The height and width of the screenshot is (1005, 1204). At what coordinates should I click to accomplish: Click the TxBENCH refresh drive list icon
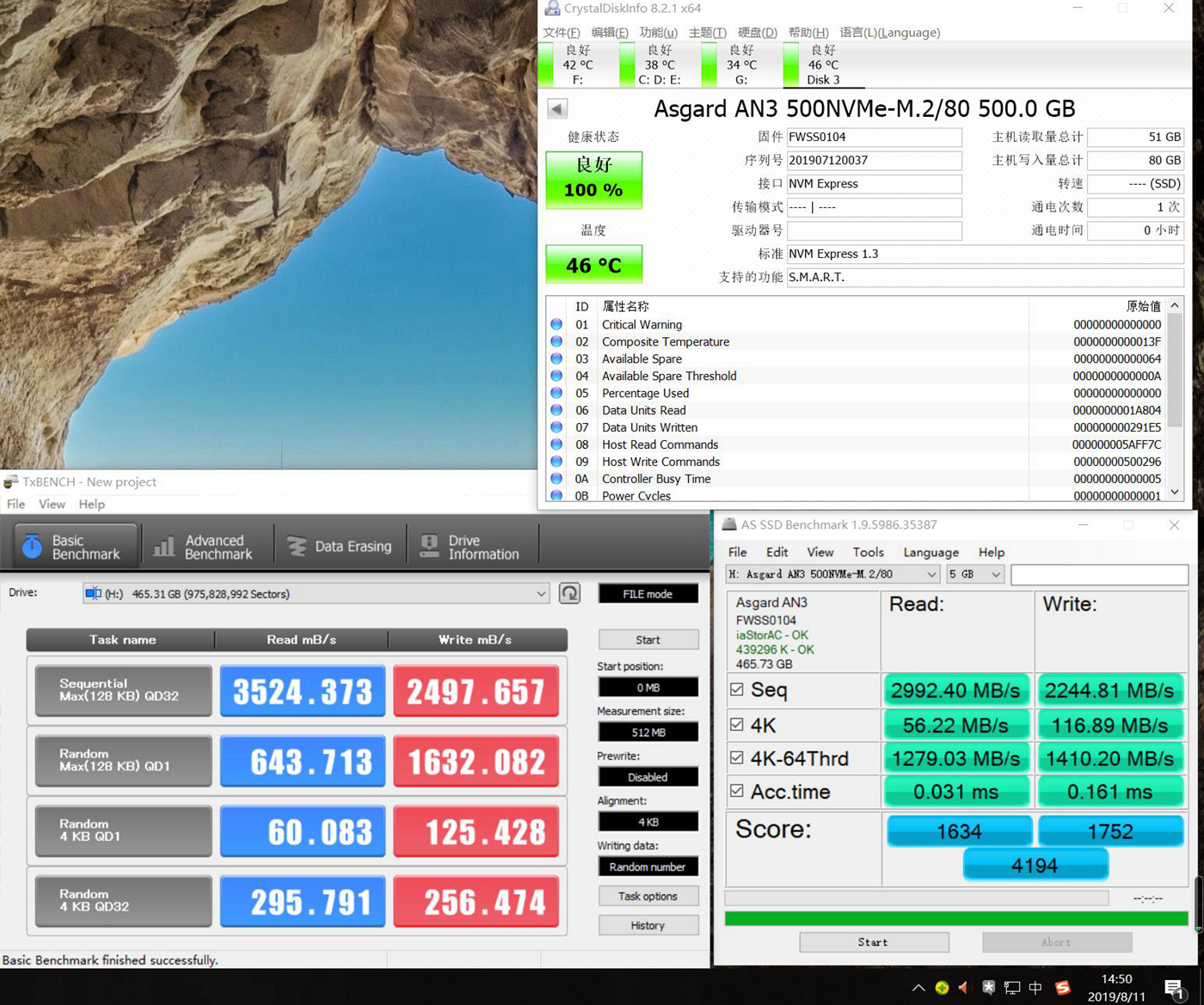[x=569, y=593]
